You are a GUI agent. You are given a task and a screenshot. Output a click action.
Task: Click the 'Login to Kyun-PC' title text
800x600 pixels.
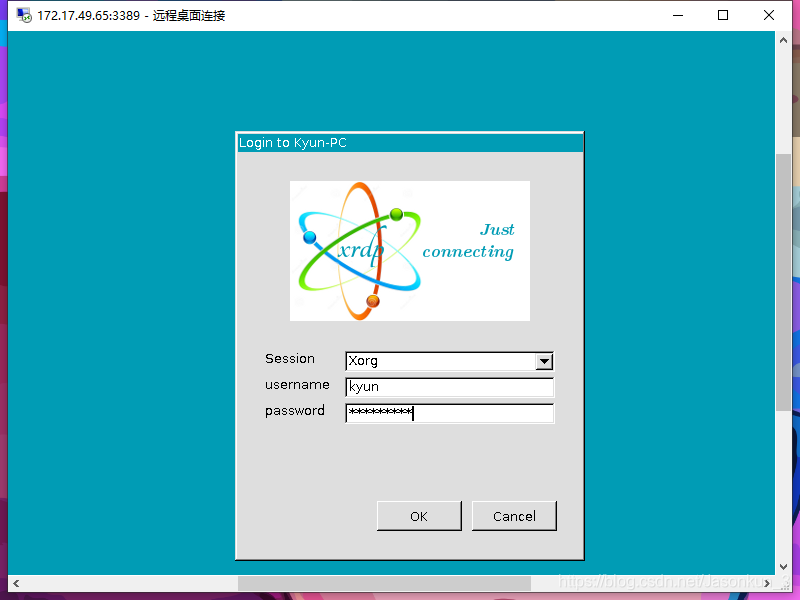point(293,143)
